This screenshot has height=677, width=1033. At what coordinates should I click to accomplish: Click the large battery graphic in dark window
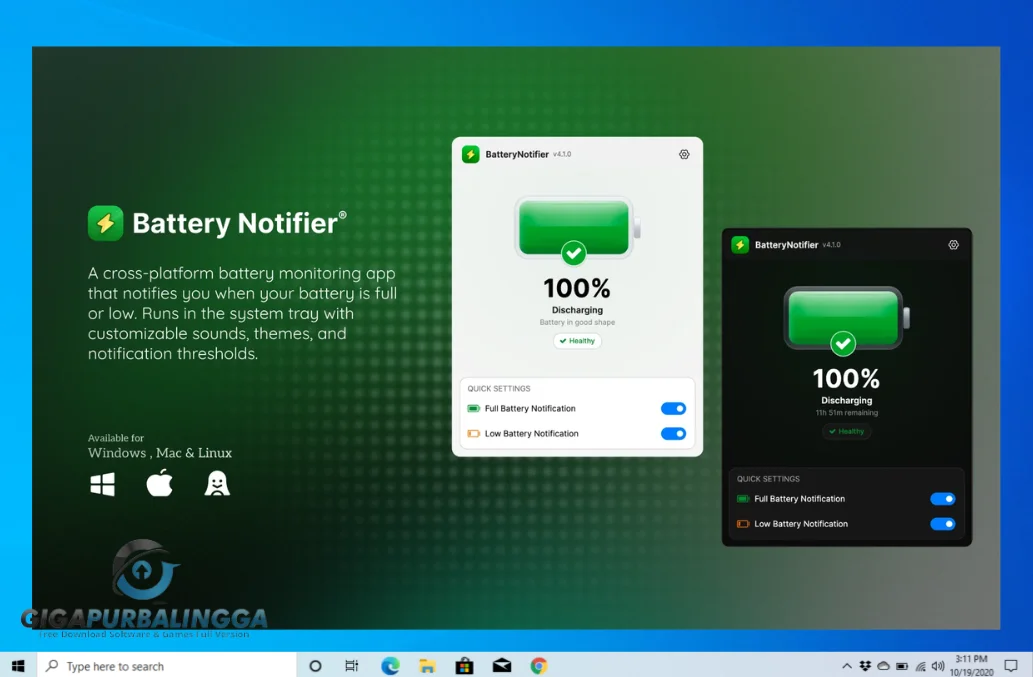(x=847, y=319)
